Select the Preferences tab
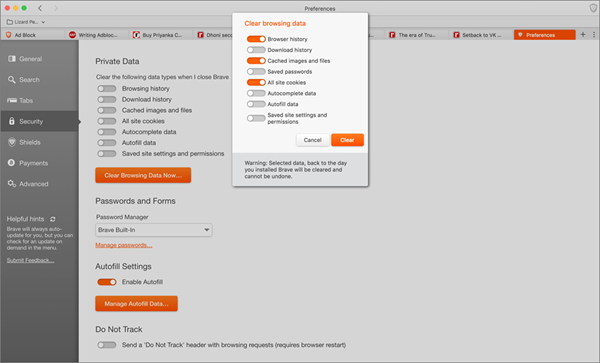Screen dimensions: 600x363 pyautogui.click(x=545, y=35)
